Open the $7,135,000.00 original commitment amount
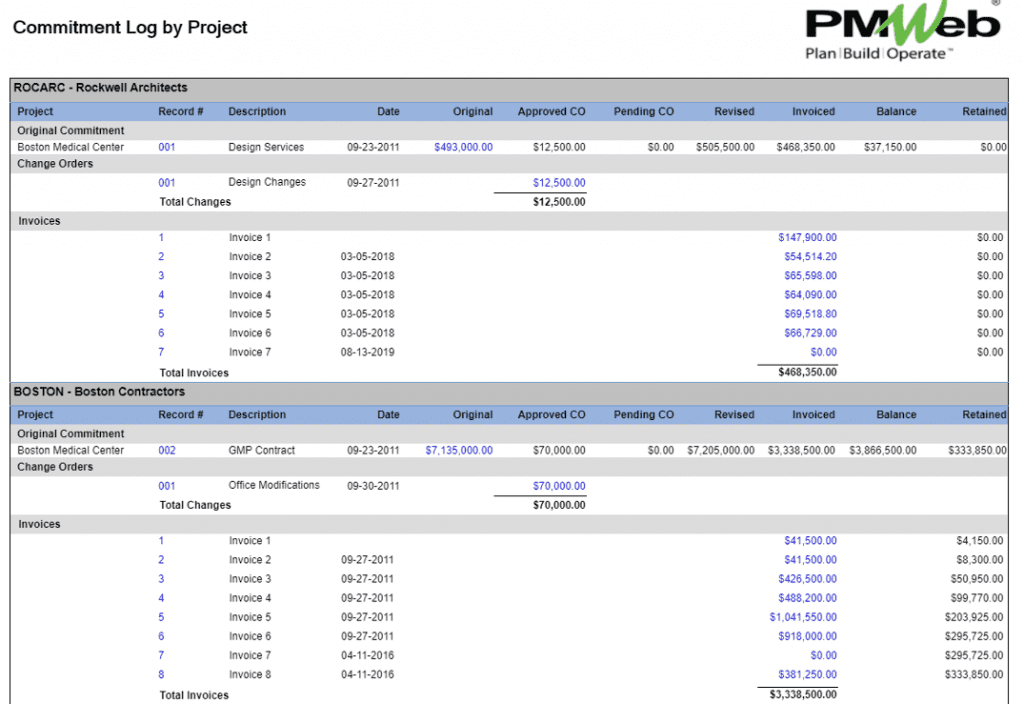The image size is (1024, 704). click(459, 451)
